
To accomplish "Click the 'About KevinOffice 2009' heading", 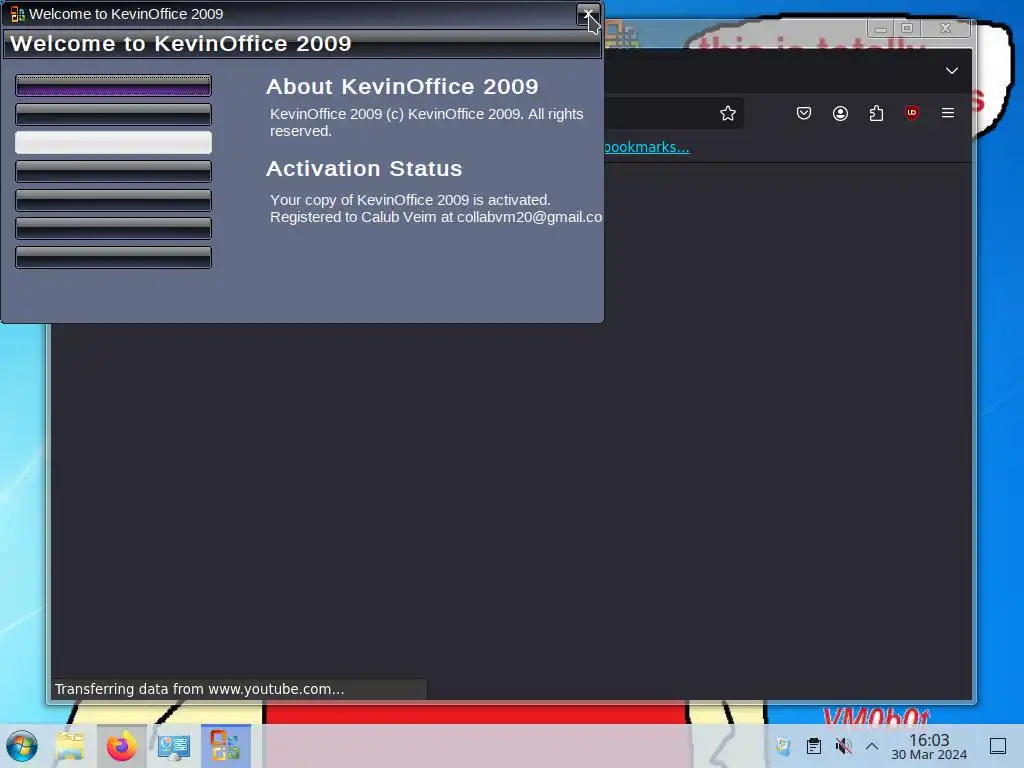I will pos(402,86).
